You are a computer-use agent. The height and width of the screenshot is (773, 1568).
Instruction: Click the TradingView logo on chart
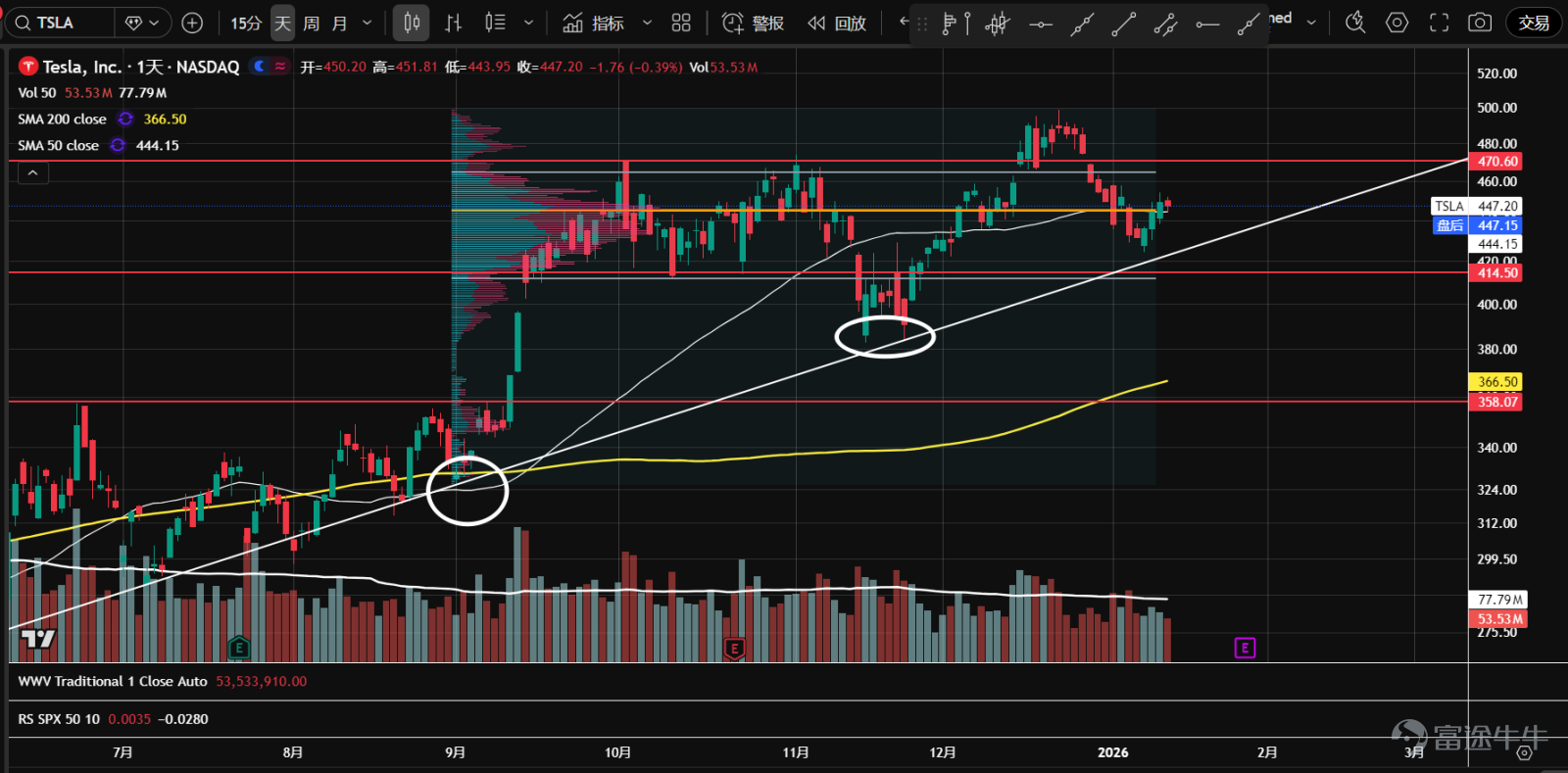[38, 640]
